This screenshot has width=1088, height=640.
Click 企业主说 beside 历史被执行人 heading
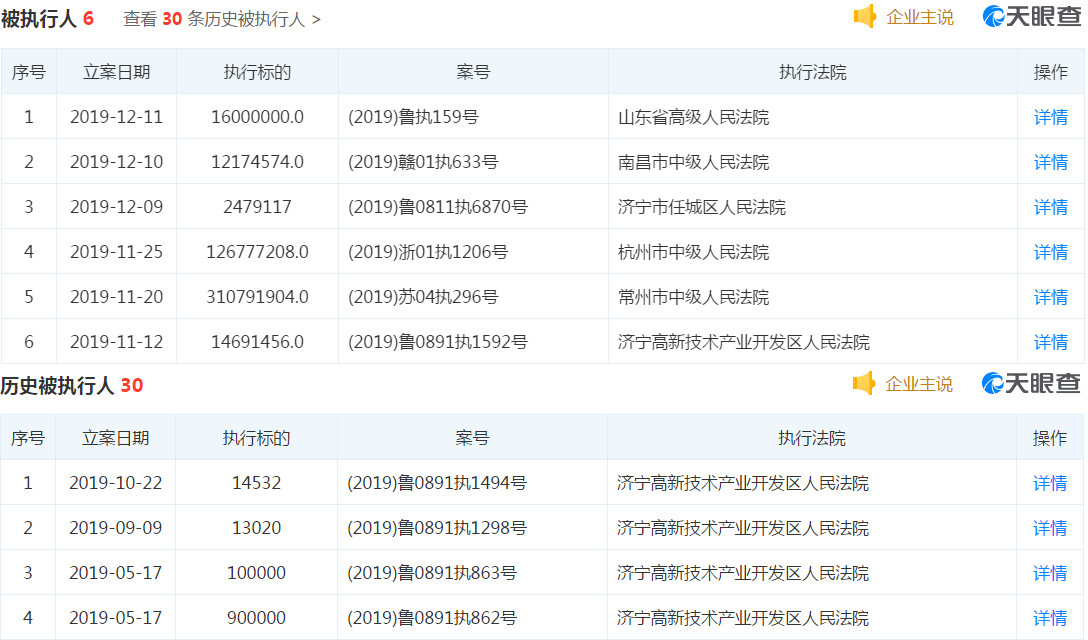coord(919,384)
